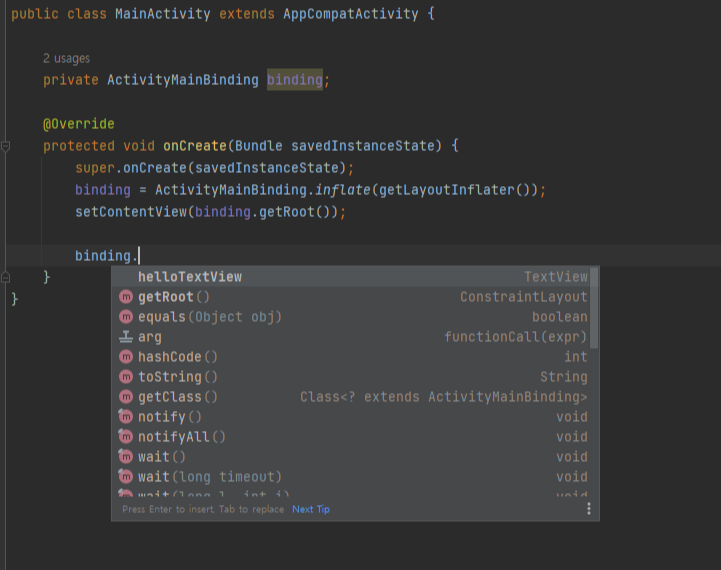This screenshot has height=570, width=721.
Task: Pick equals(Object obj) completion entry
Action: [x=351, y=317]
